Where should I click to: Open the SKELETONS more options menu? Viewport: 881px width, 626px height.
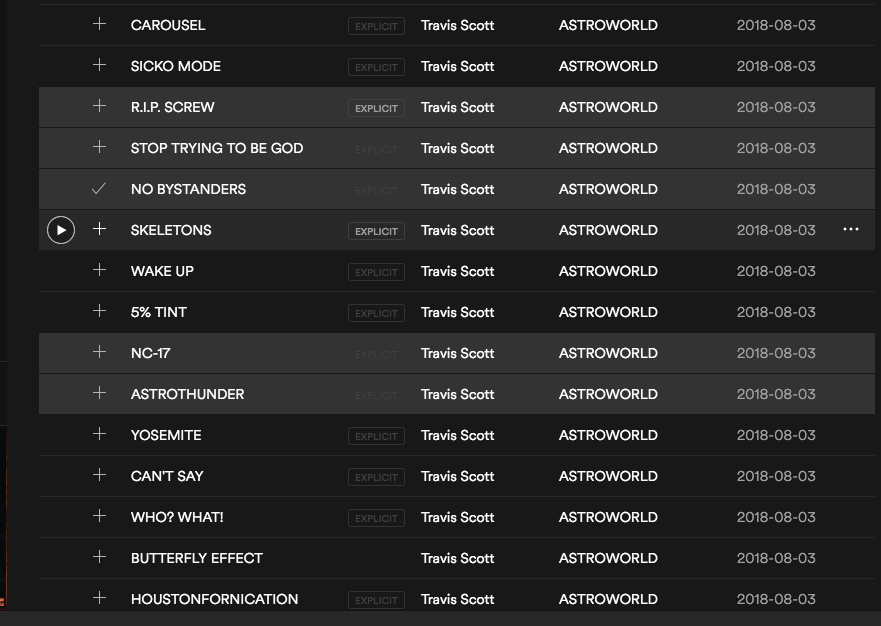pyautogui.click(x=851, y=229)
